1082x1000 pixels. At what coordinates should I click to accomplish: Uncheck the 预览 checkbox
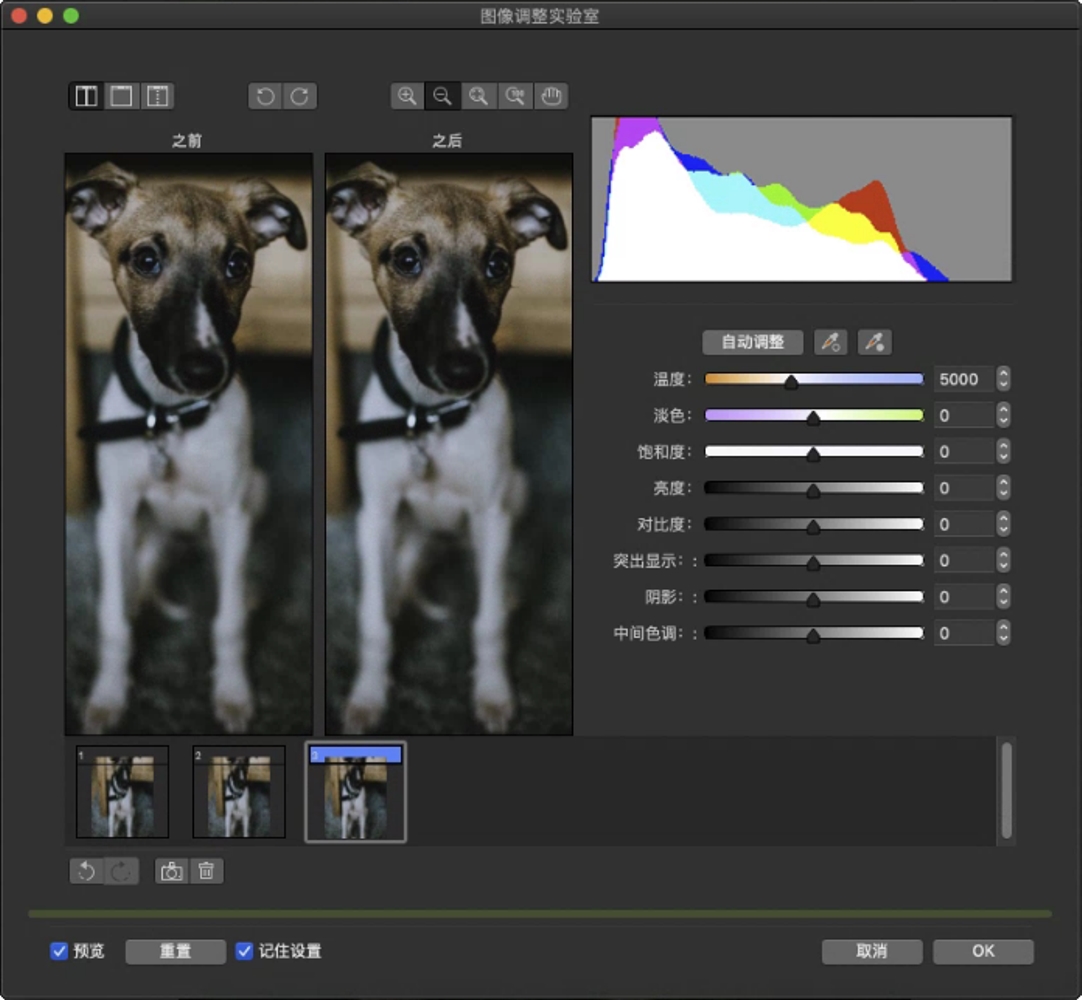(59, 951)
